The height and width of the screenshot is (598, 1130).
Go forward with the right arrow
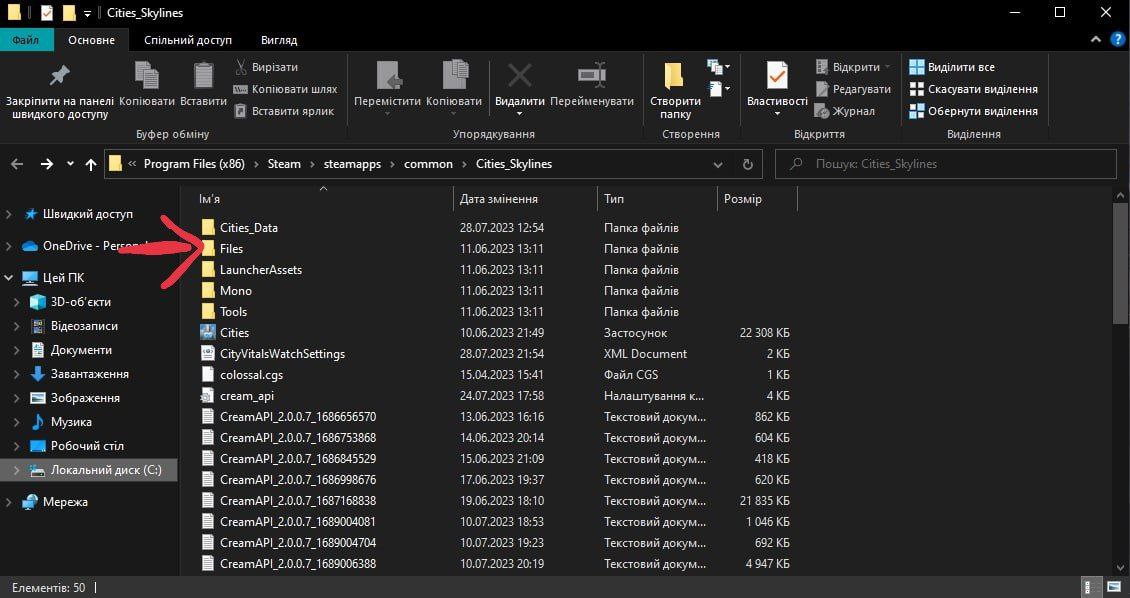(47, 164)
